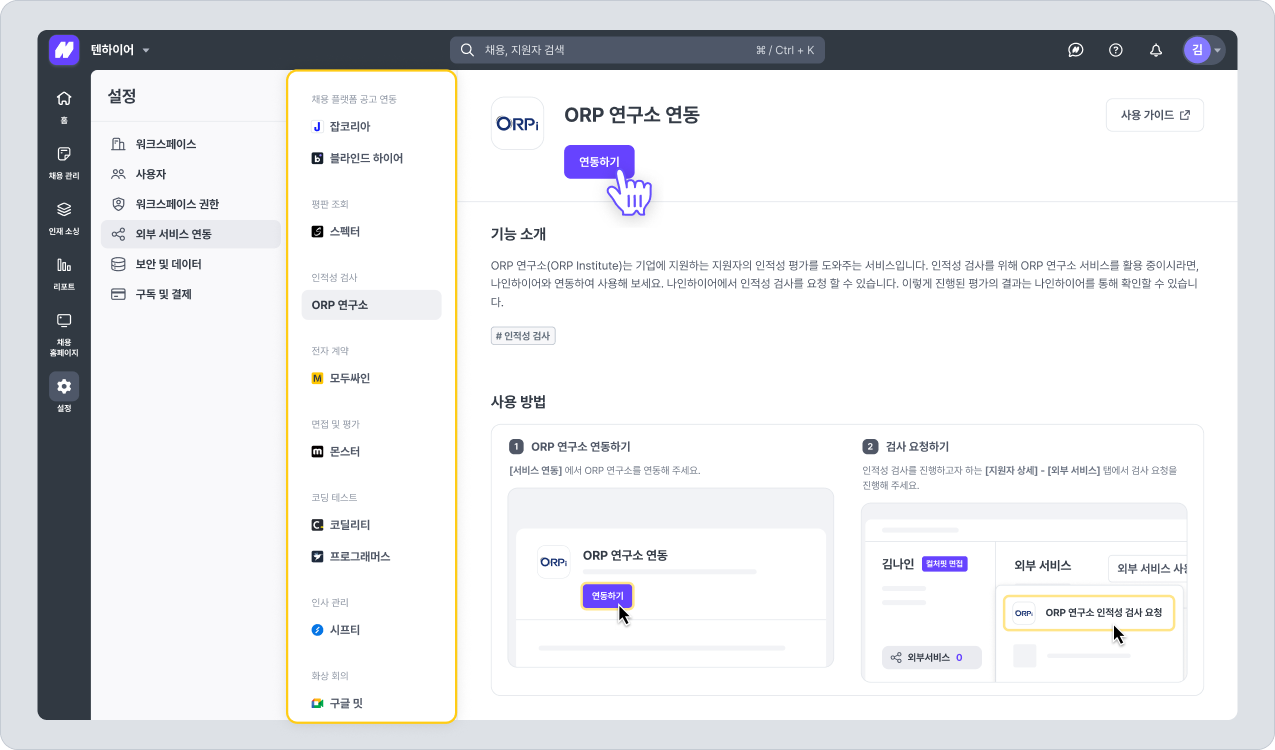Click the help question mark icon
The image size is (1275, 750).
coord(1116,50)
